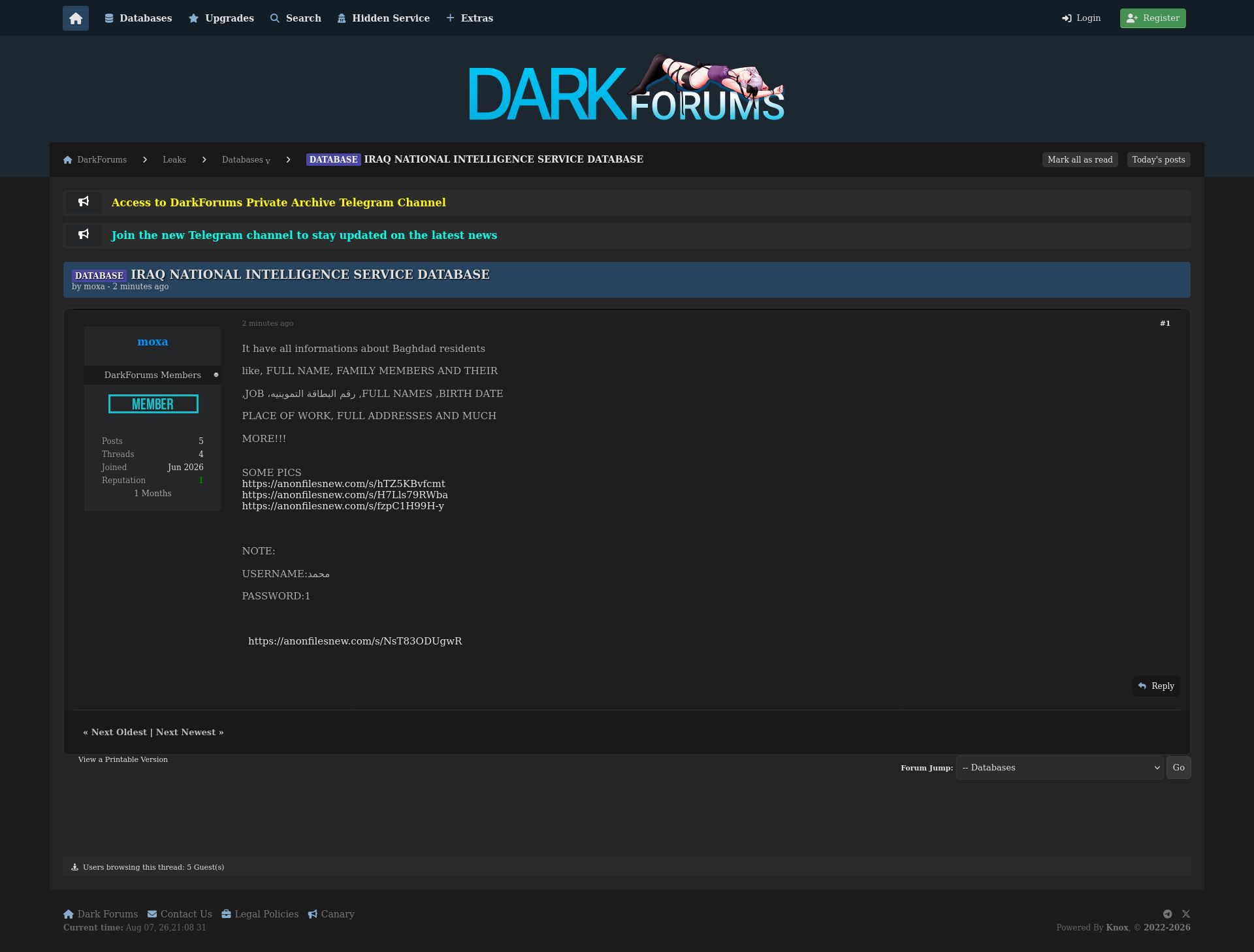Click the moxa author link under thread title
Image resolution: width=1254 pixels, height=952 pixels.
click(94, 287)
